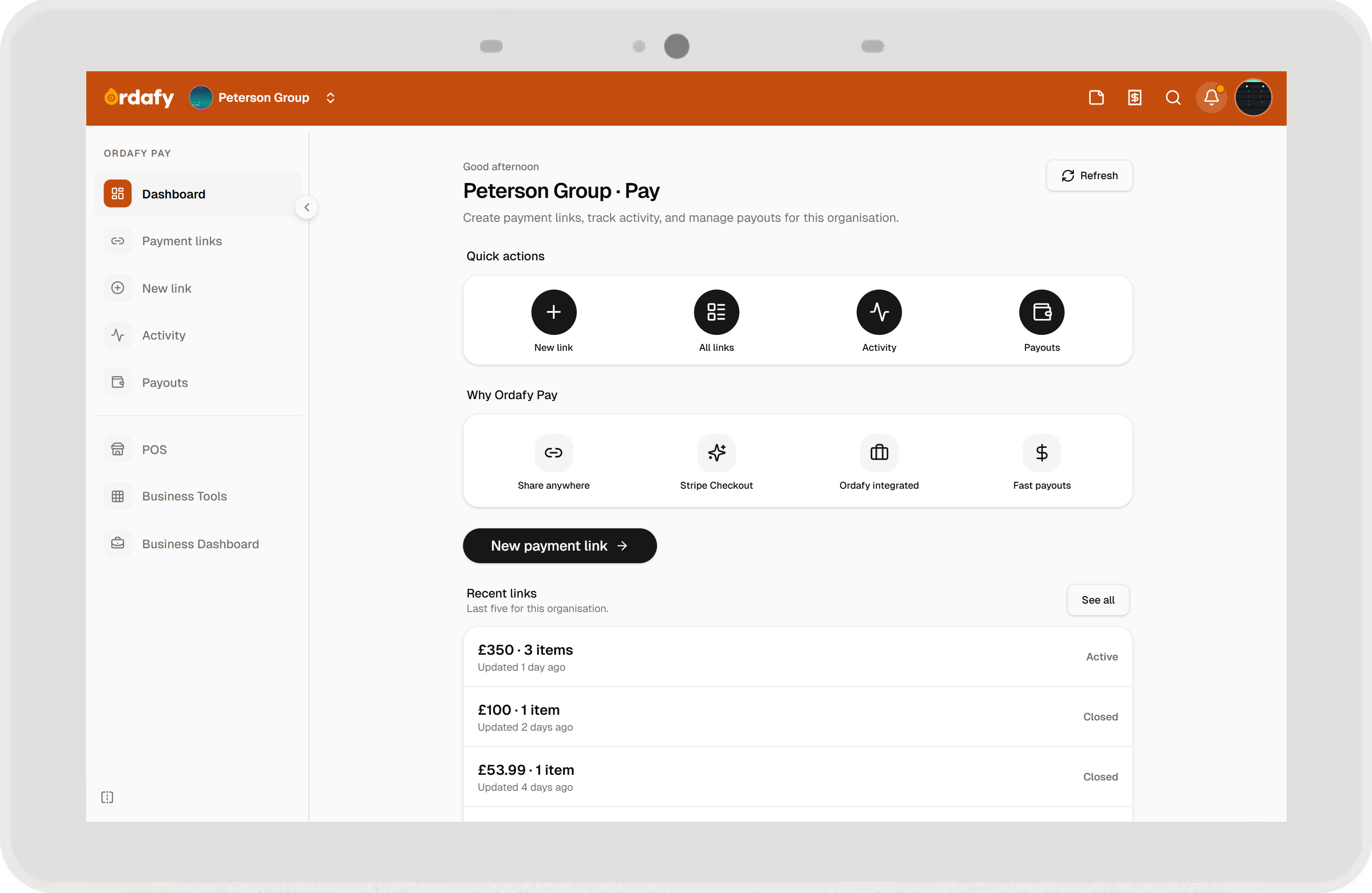Screen dimensions: 1372x893
Task: Click the sidebar Activity pulse icon
Action: tap(118, 335)
